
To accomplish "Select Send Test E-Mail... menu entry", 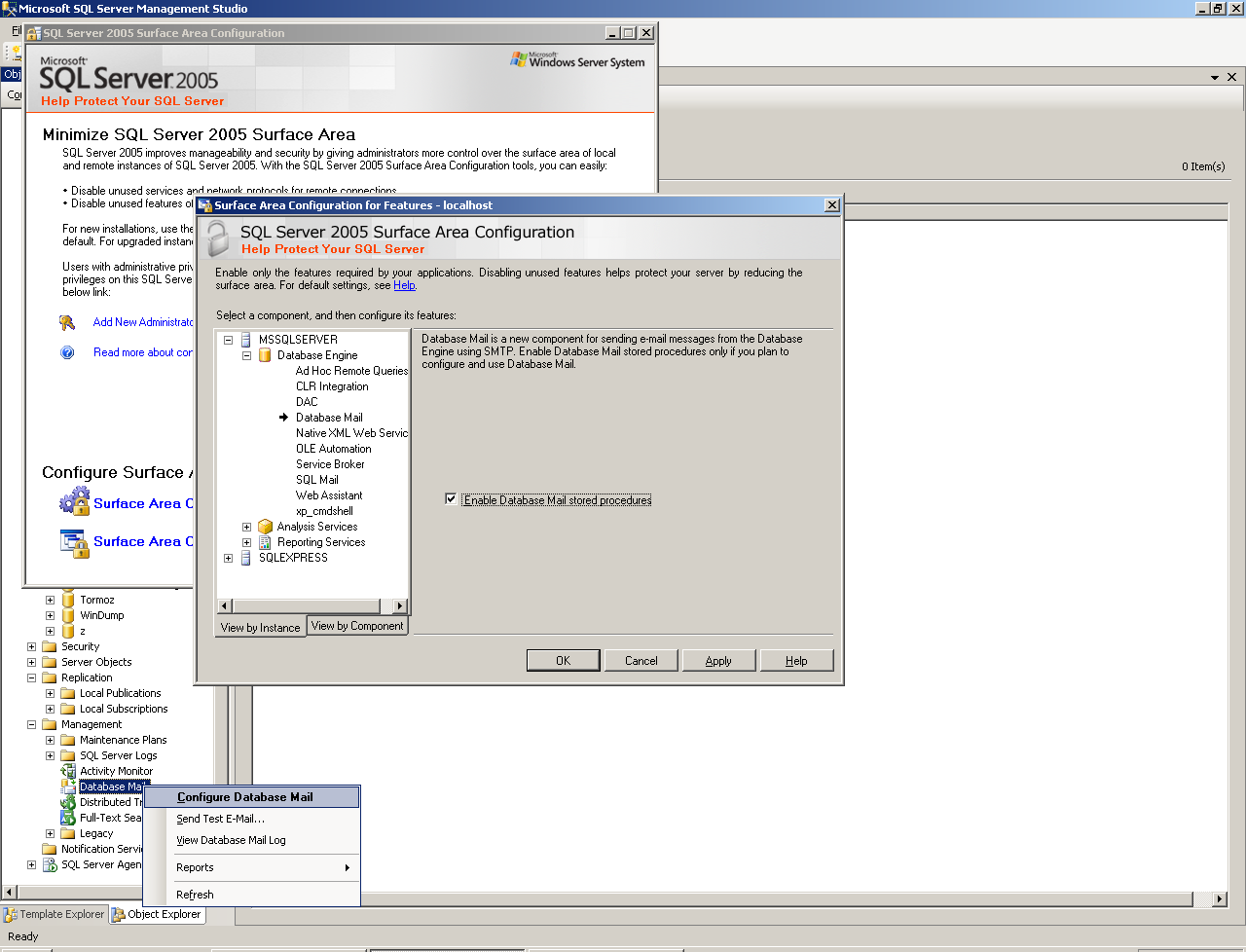I will (x=252, y=819).
